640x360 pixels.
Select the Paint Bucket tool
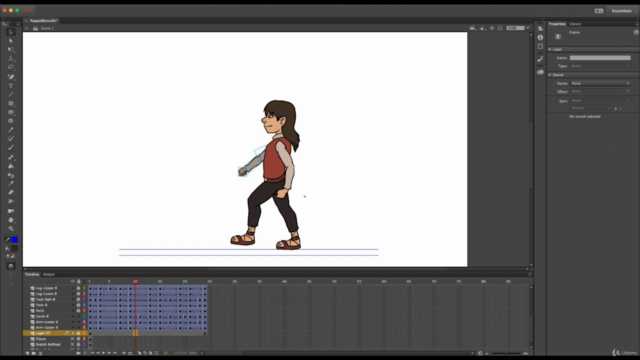click(11, 166)
